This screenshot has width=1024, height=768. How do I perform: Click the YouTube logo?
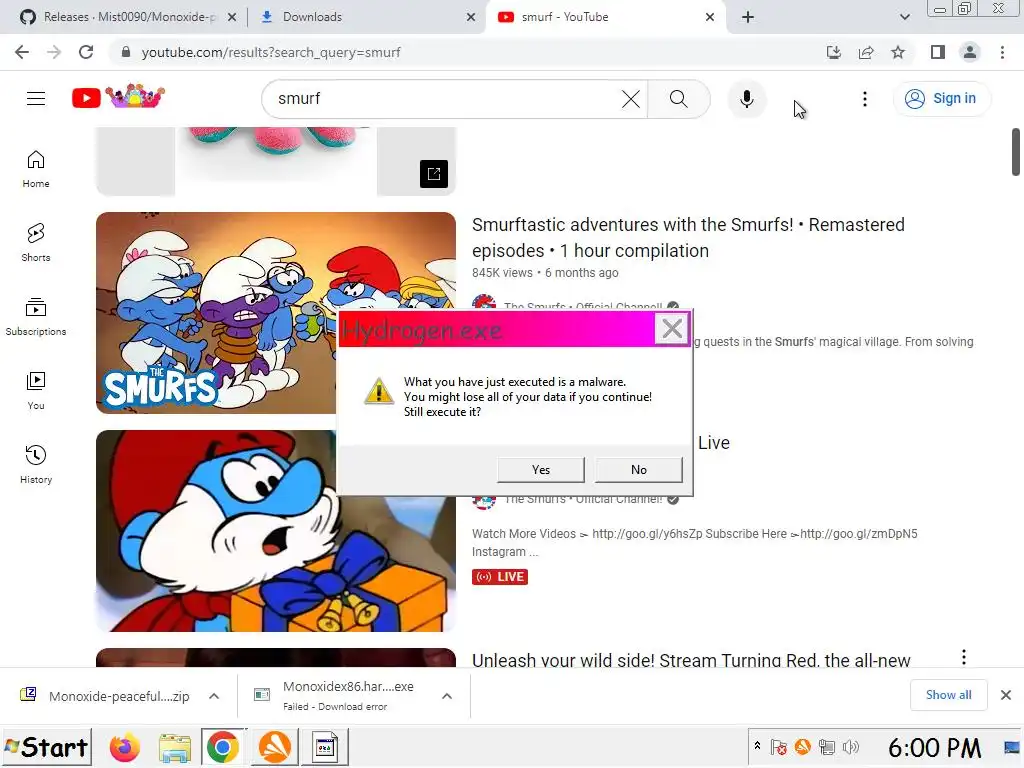[x=118, y=97]
